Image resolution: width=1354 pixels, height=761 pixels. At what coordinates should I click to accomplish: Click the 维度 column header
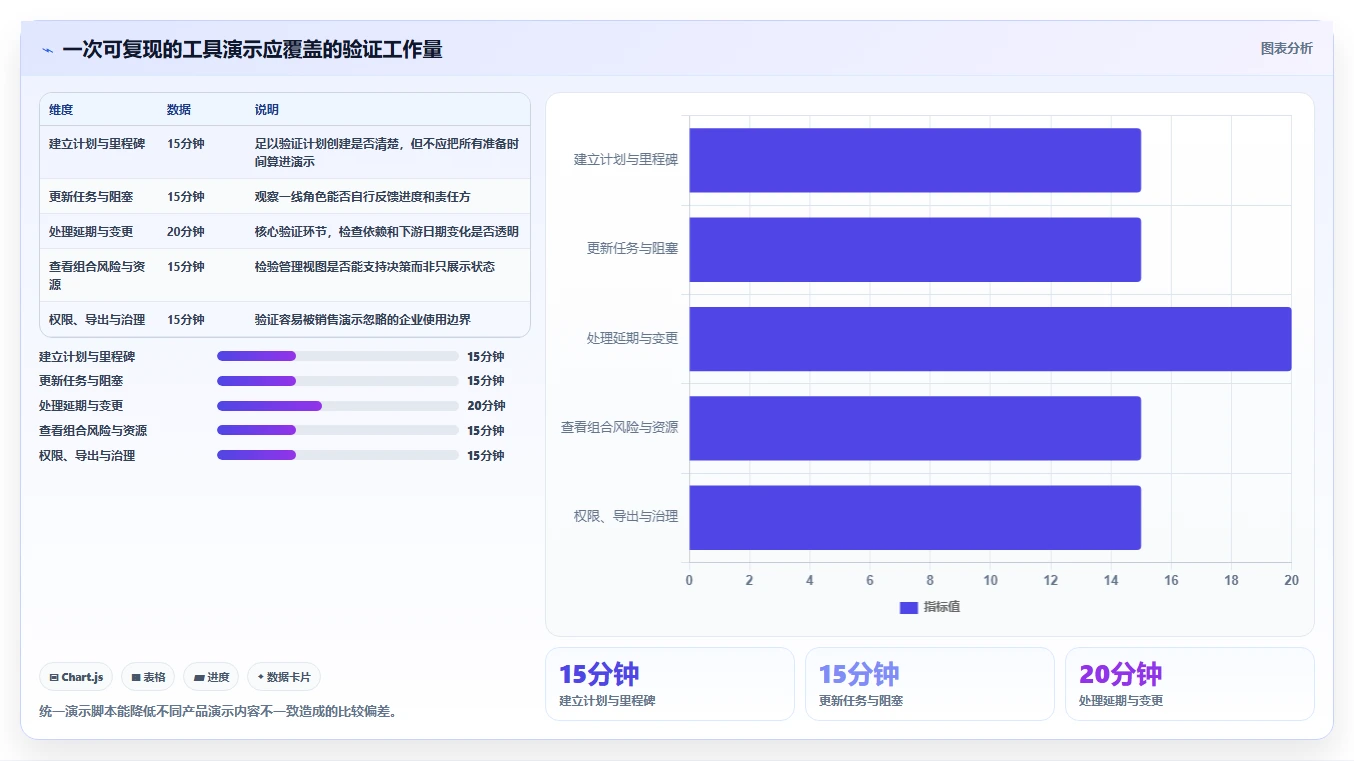point(61,110)
